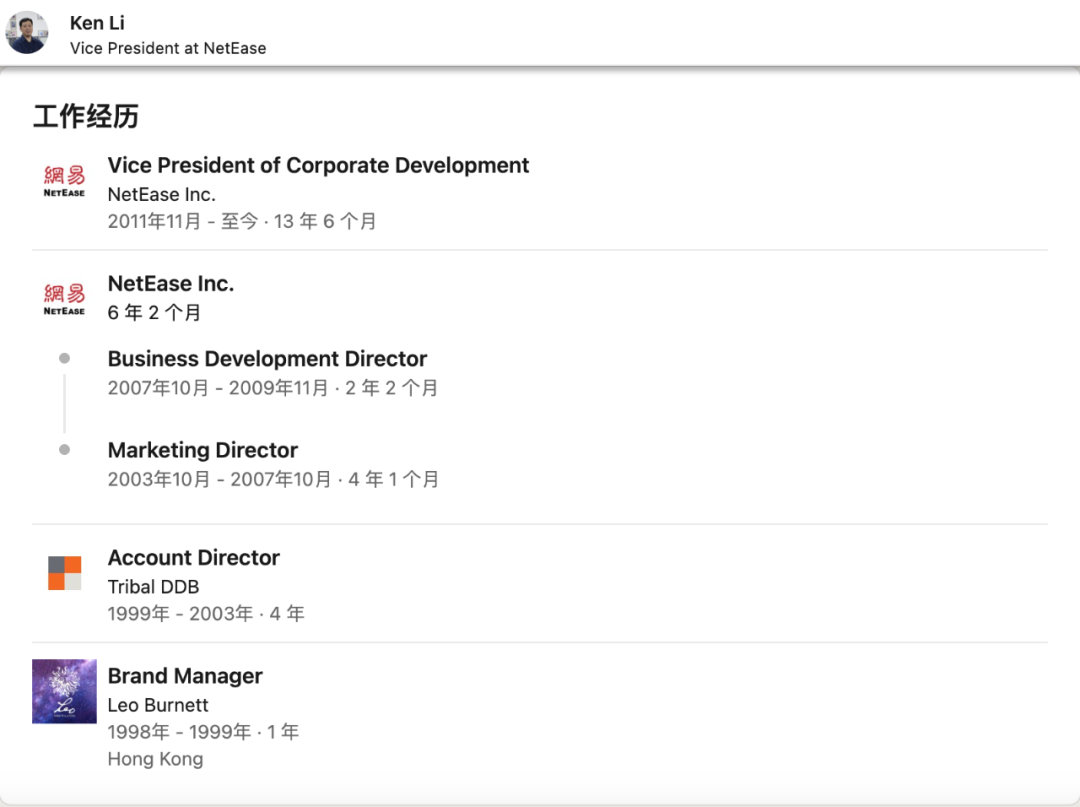This screenshot has height=807, width=1080.
Task: Click the Leo Burnett company name
Action: [158, 705]
